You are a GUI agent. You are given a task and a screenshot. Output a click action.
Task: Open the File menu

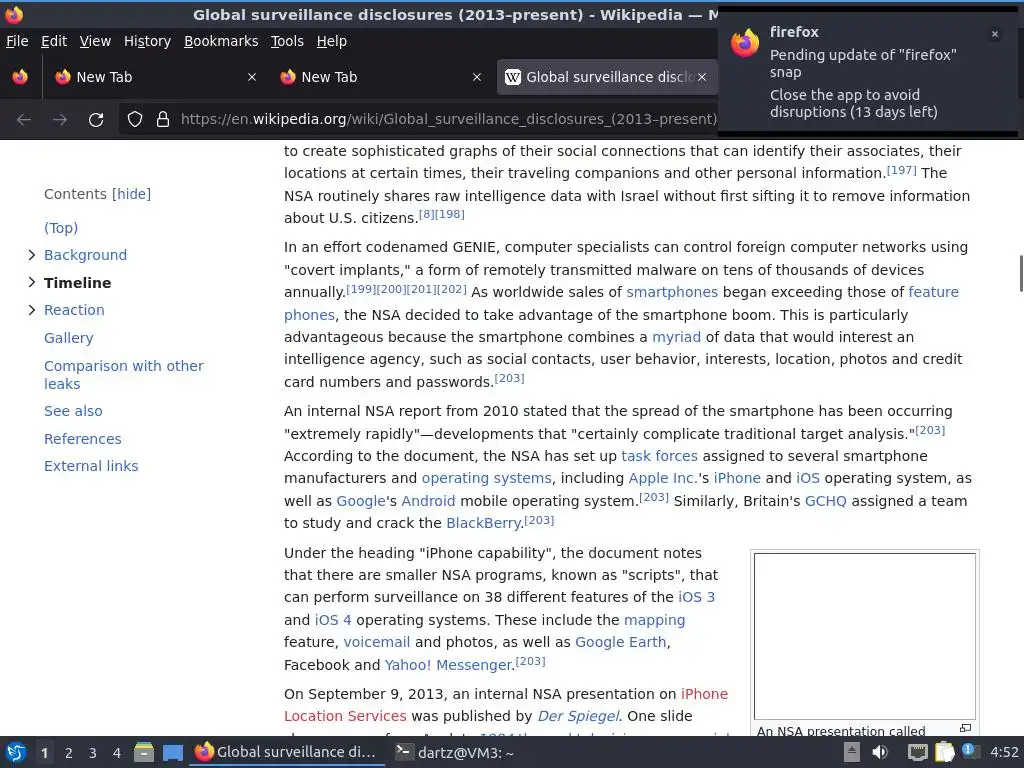(x=17, y=41)
